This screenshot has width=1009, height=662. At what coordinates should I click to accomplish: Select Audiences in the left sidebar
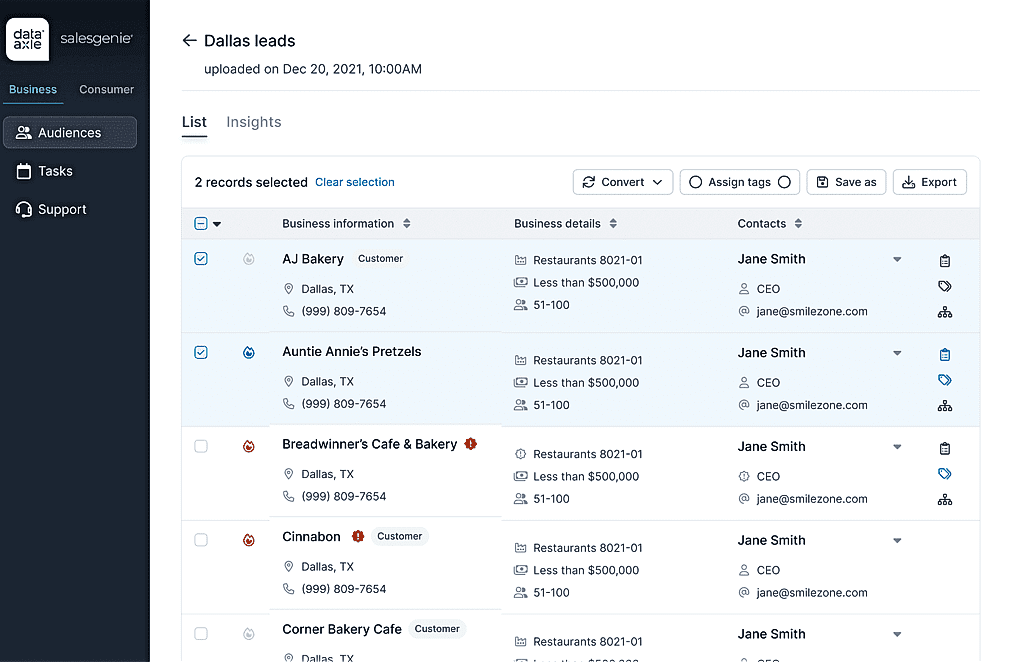(x=69, y=132)
